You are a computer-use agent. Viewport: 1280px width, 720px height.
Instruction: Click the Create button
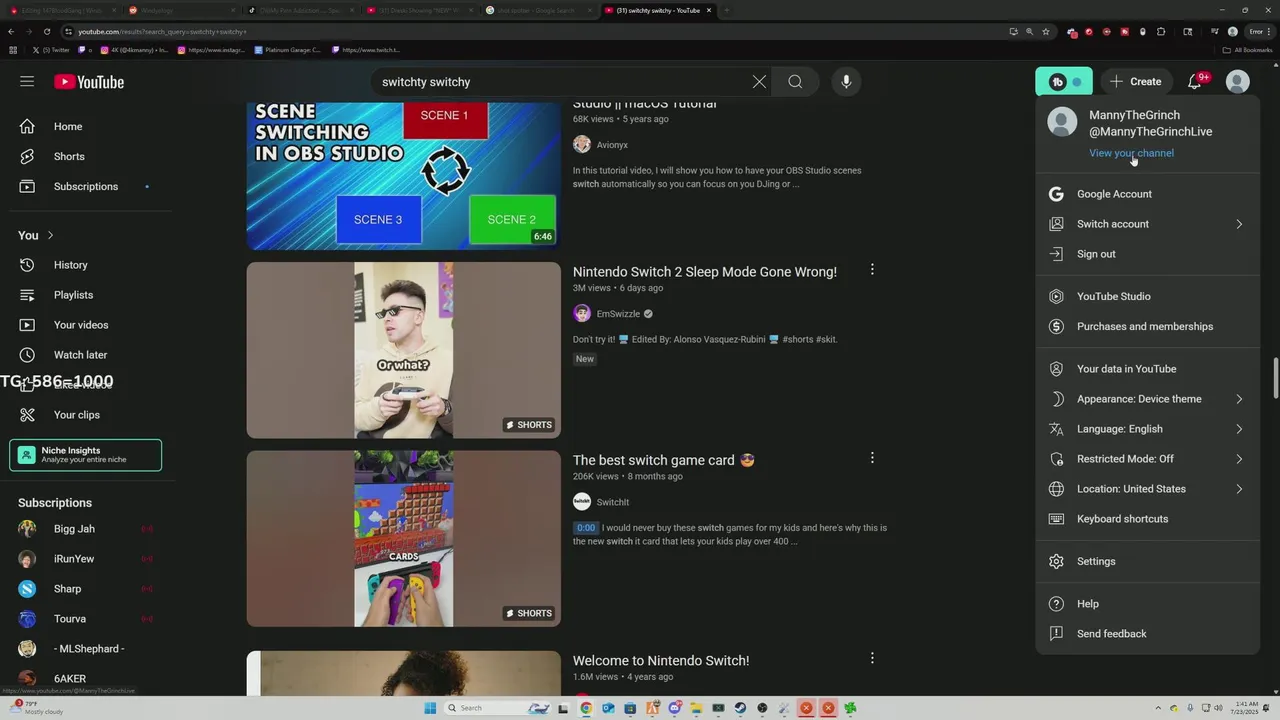pos(1136,82)
